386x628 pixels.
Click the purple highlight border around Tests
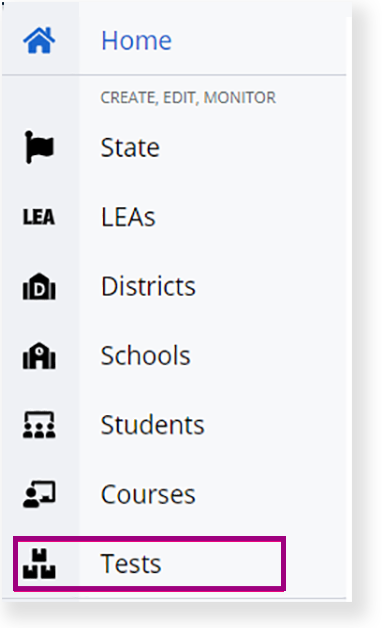pos(149,538)
